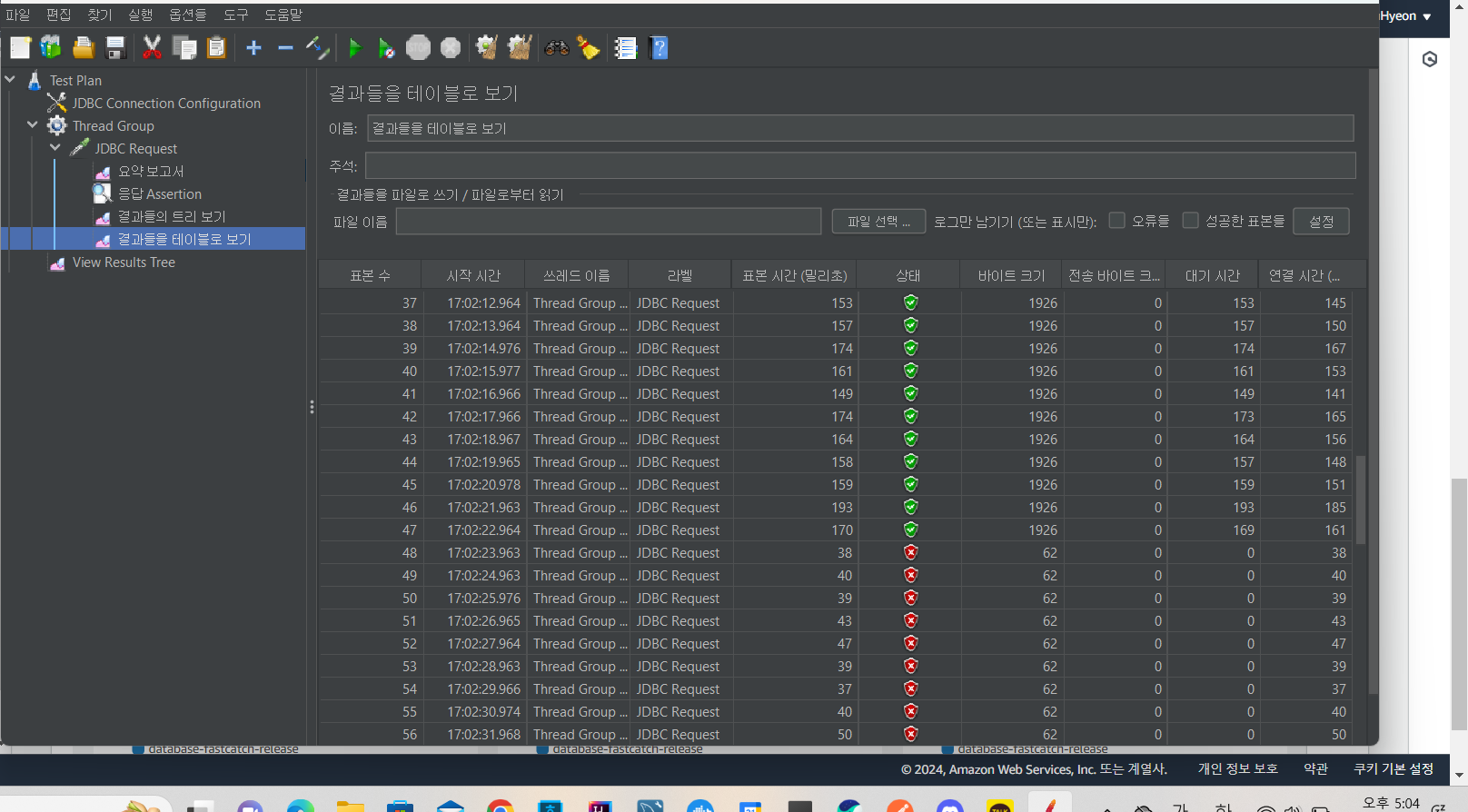Click the Shutdown X circle icon
1468x812 pixels.
pyautogui.click(x=451, y=48)
